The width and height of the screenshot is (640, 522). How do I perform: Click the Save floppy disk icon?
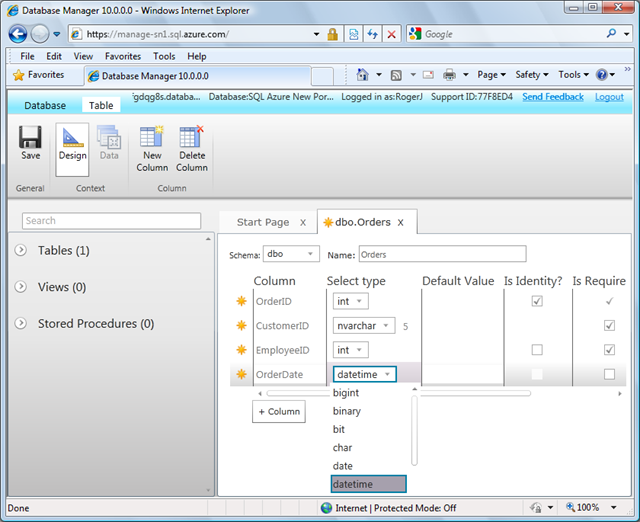[x=30, y=137]
